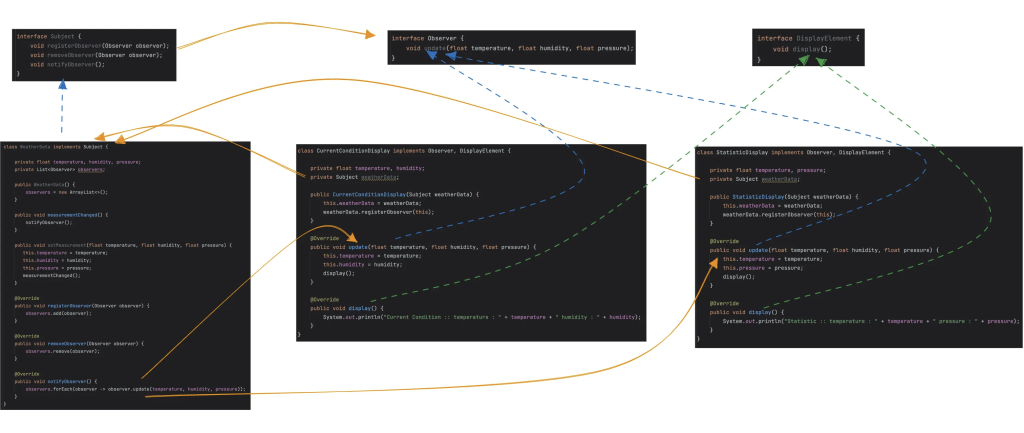Image resolution: width=1024 pixels, height=433 pixels.
Task: Click the Observer interface code block
Action: pyautogui.click(x=512, y=48)
